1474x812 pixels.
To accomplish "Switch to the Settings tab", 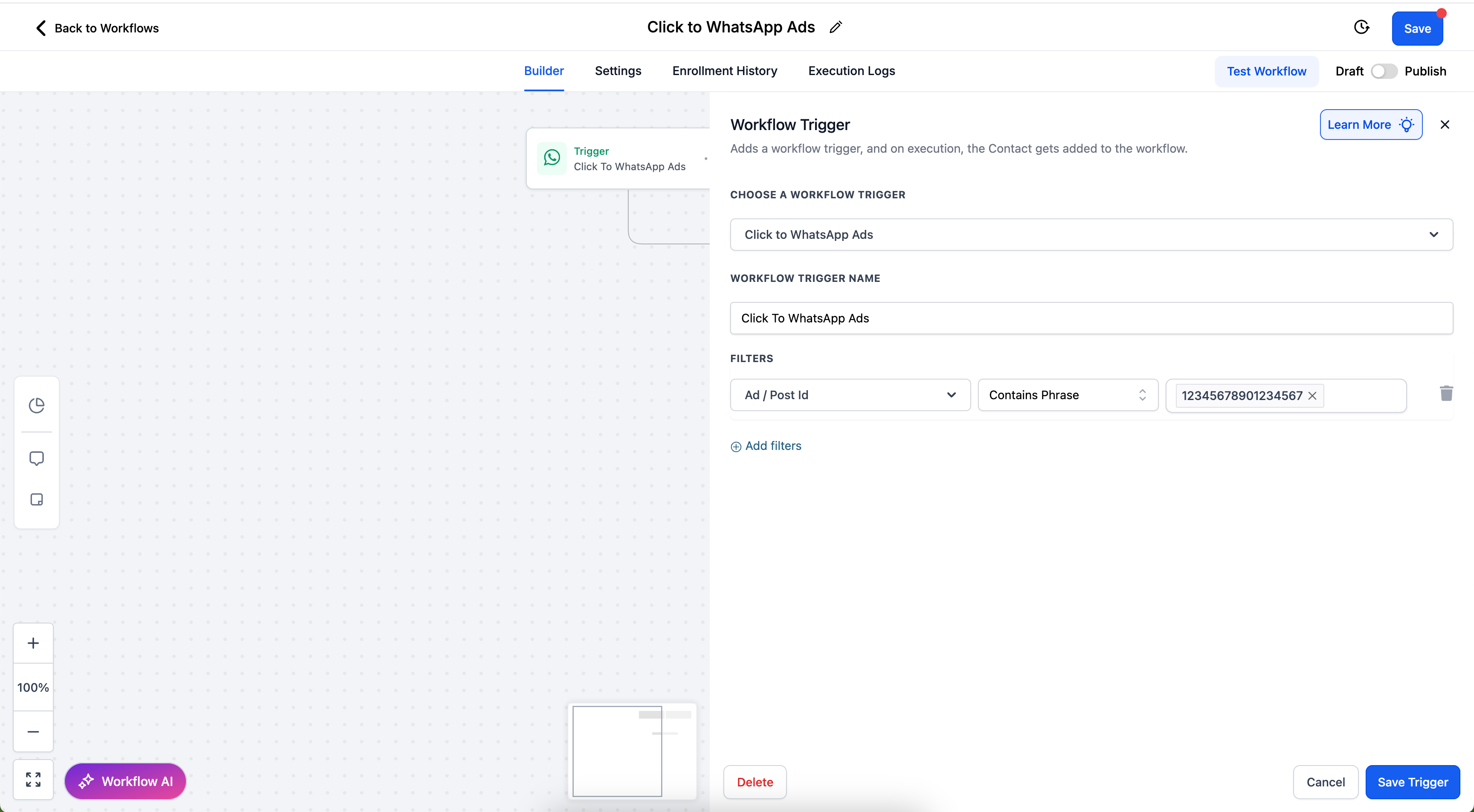I will point(618,71).
